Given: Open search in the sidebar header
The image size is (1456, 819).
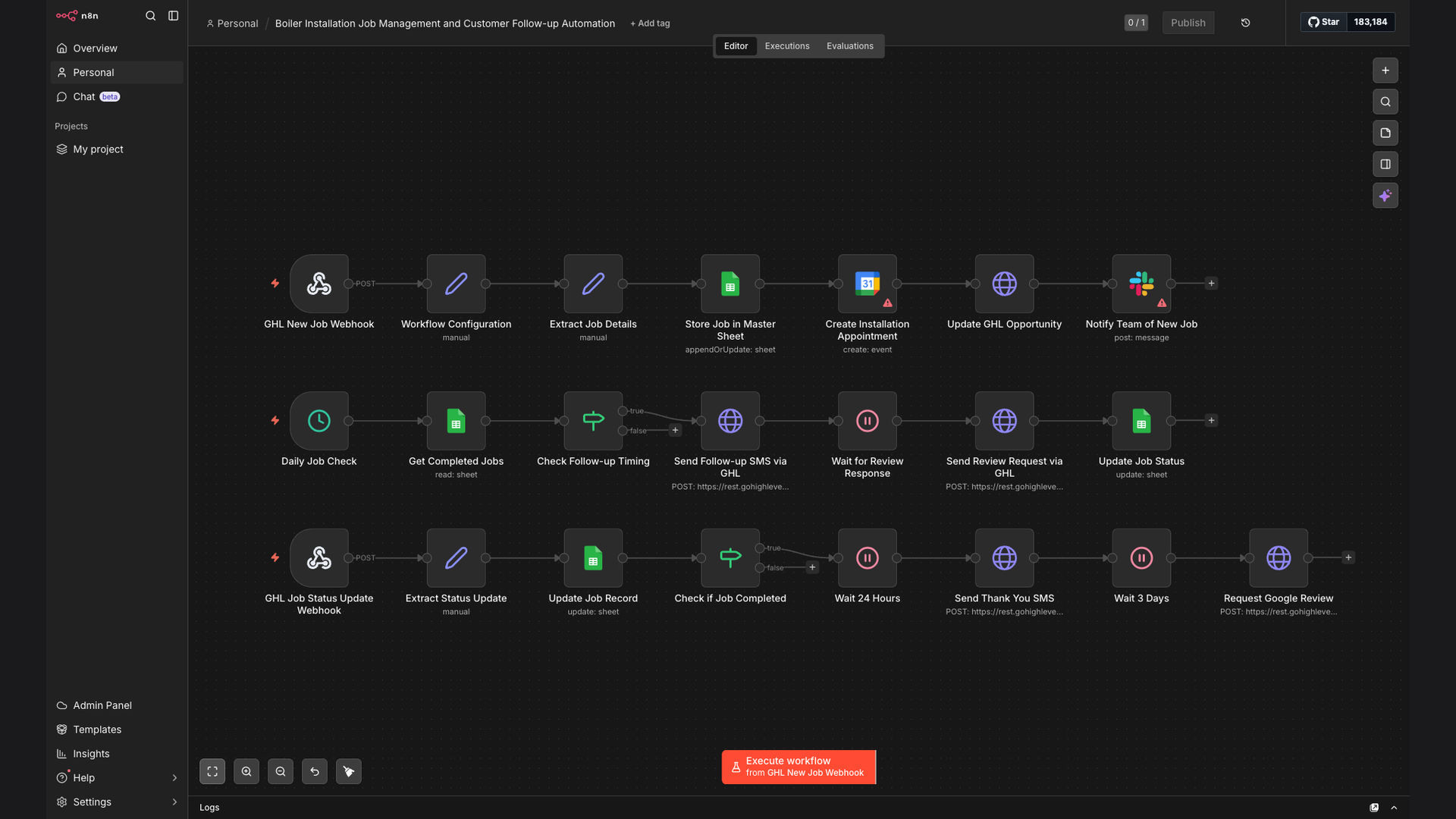Looking at the screenshot, I should (x=150, y=16).
